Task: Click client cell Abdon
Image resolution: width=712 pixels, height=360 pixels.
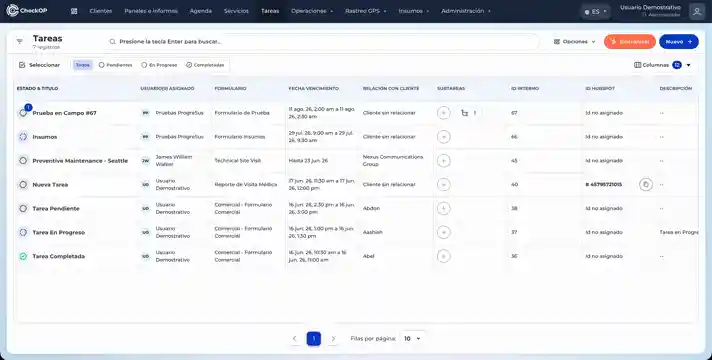Action: click(371, 208)
